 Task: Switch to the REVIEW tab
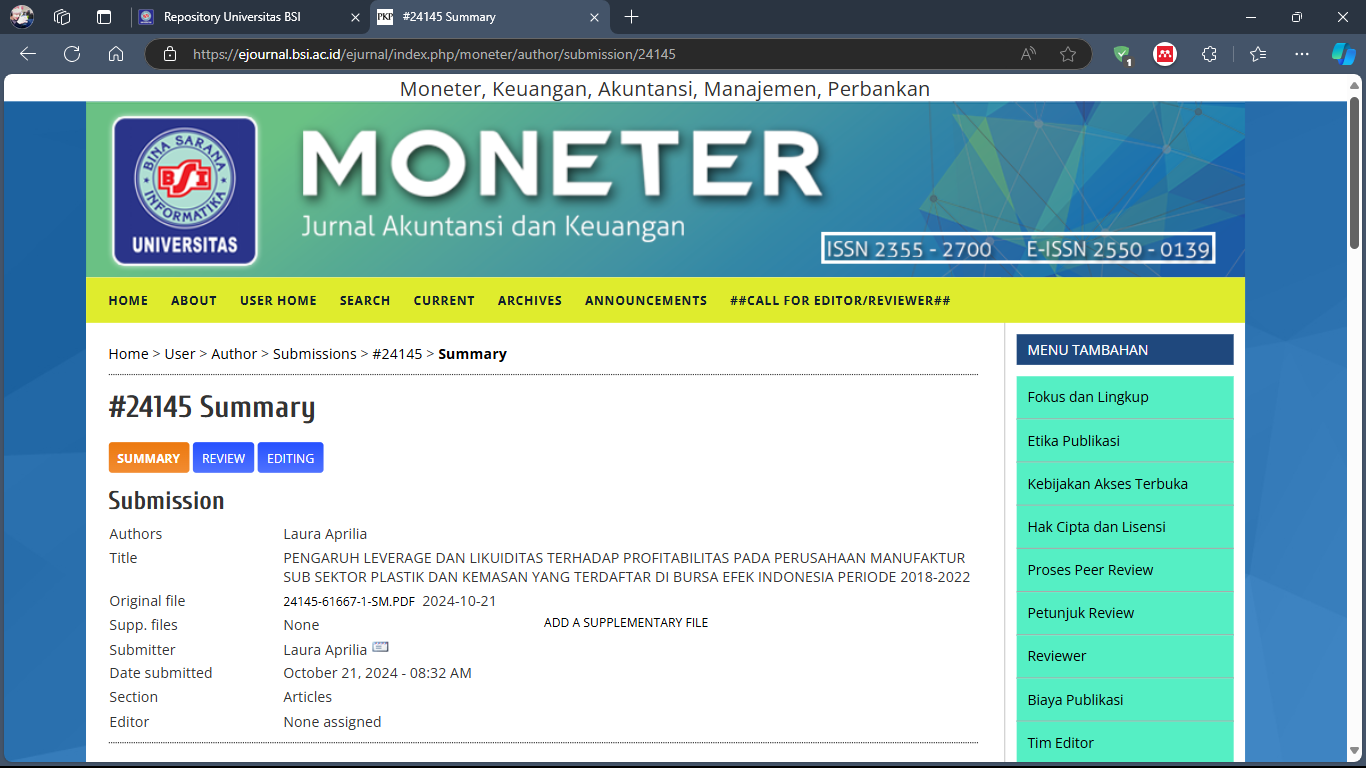[224, 458]
